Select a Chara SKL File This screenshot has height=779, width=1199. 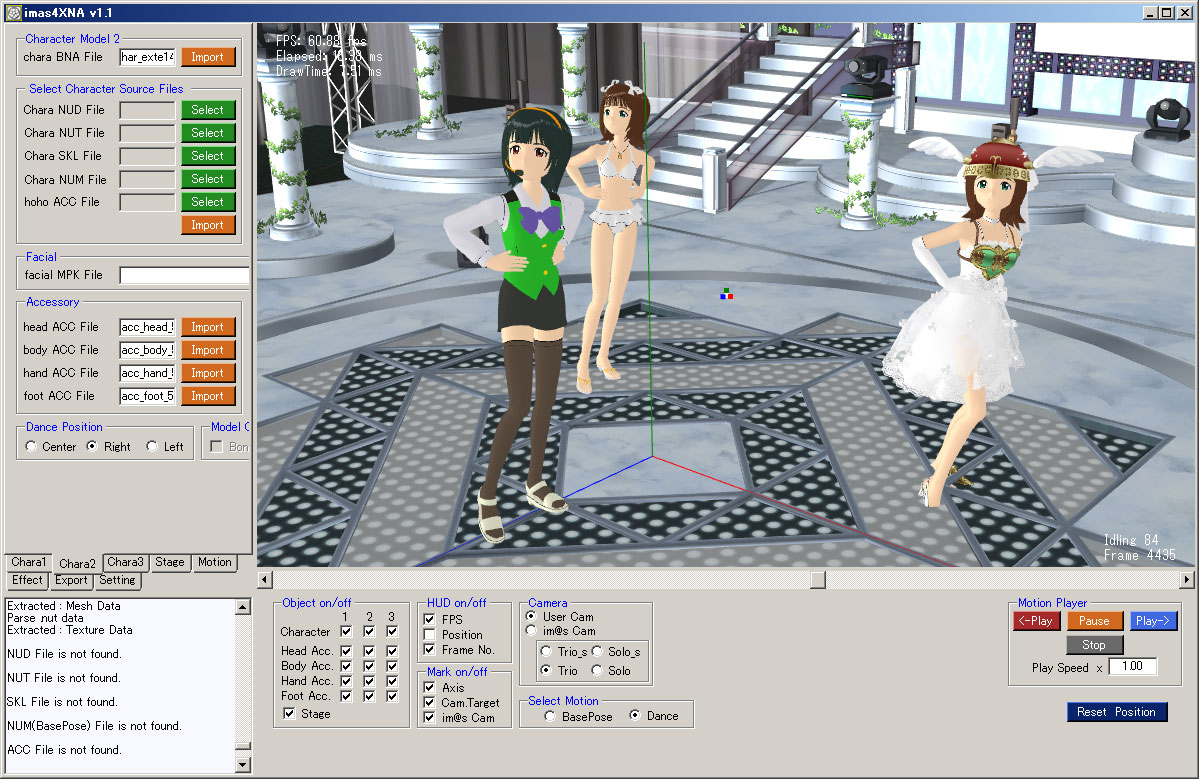pos(208,156)
